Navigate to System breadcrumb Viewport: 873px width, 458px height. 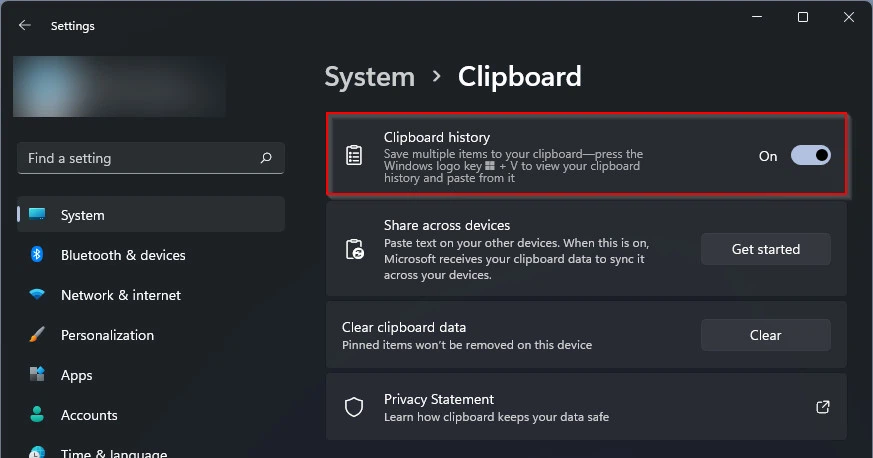370,77
